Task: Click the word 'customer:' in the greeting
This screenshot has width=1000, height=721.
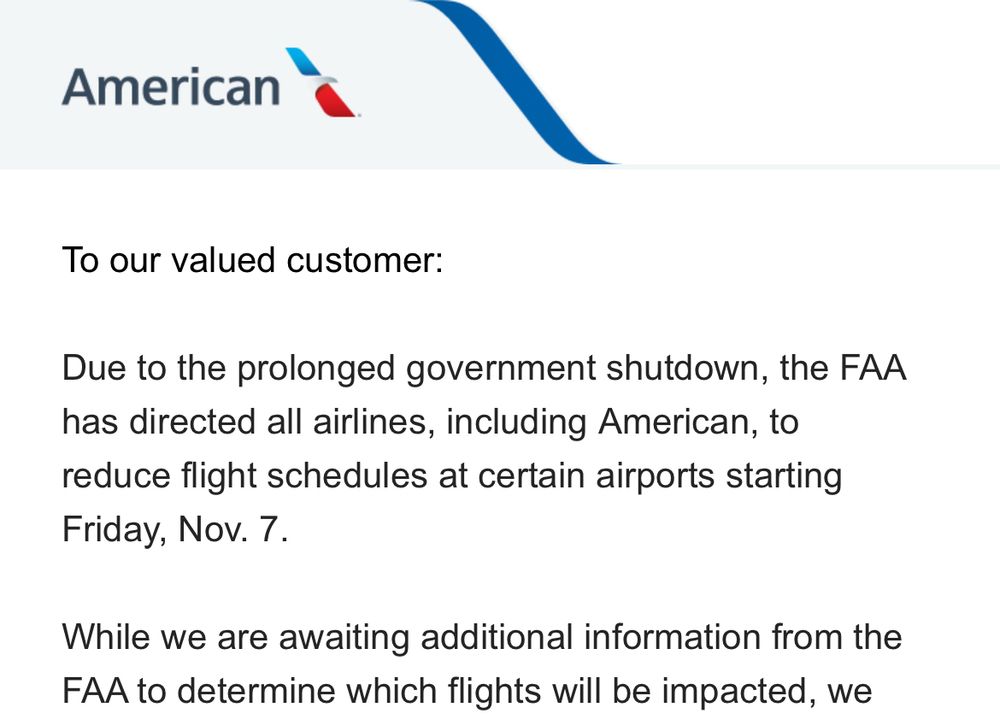Action: pos(365,260)
